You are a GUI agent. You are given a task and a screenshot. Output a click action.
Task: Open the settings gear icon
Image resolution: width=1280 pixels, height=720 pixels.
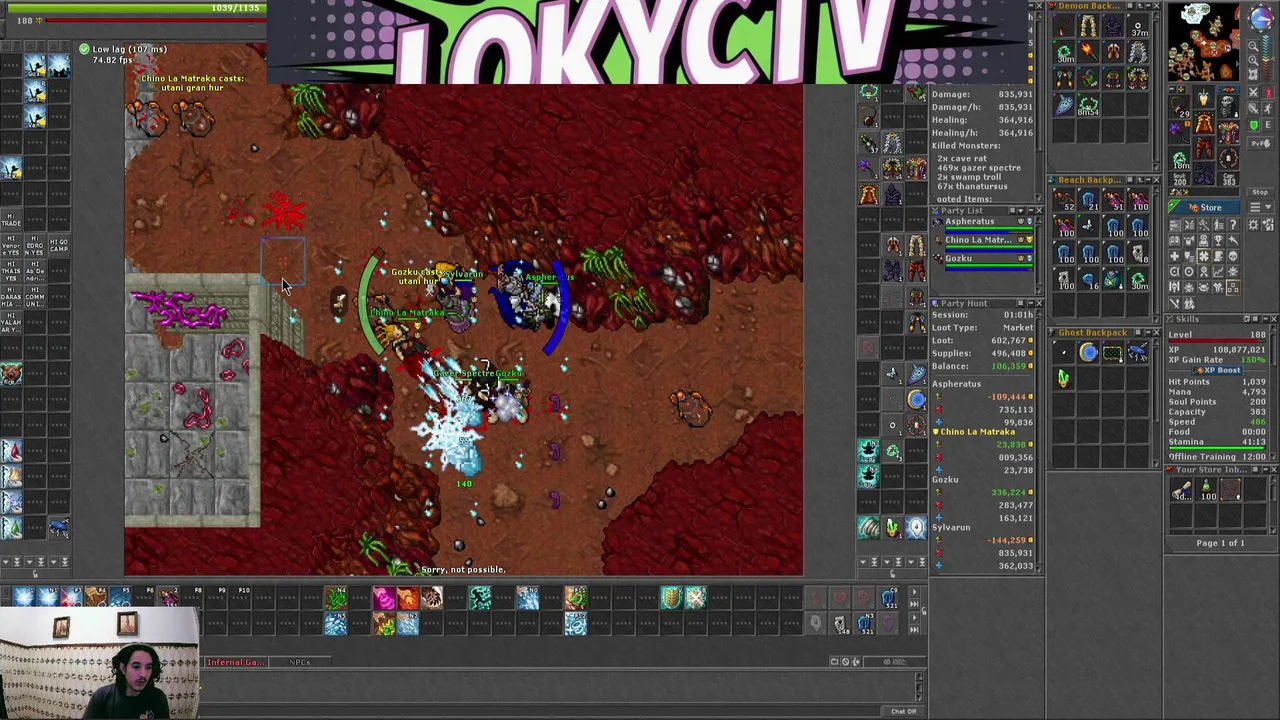tap(1254, 224)
